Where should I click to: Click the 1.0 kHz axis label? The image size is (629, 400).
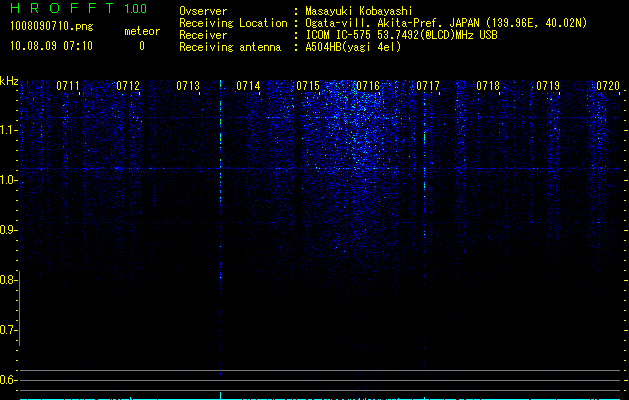[8, 180]
